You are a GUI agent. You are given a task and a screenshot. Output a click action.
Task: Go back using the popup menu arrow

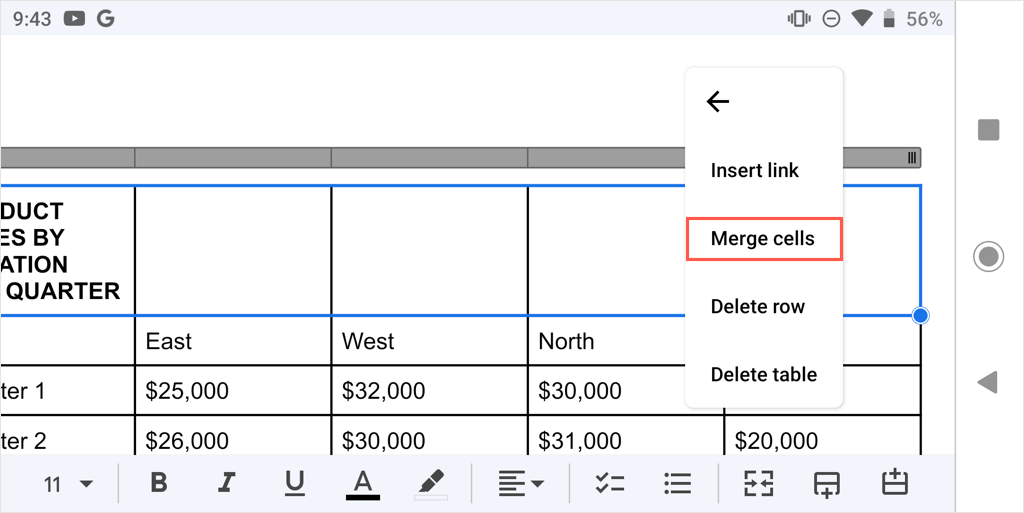tap(718, 101)
